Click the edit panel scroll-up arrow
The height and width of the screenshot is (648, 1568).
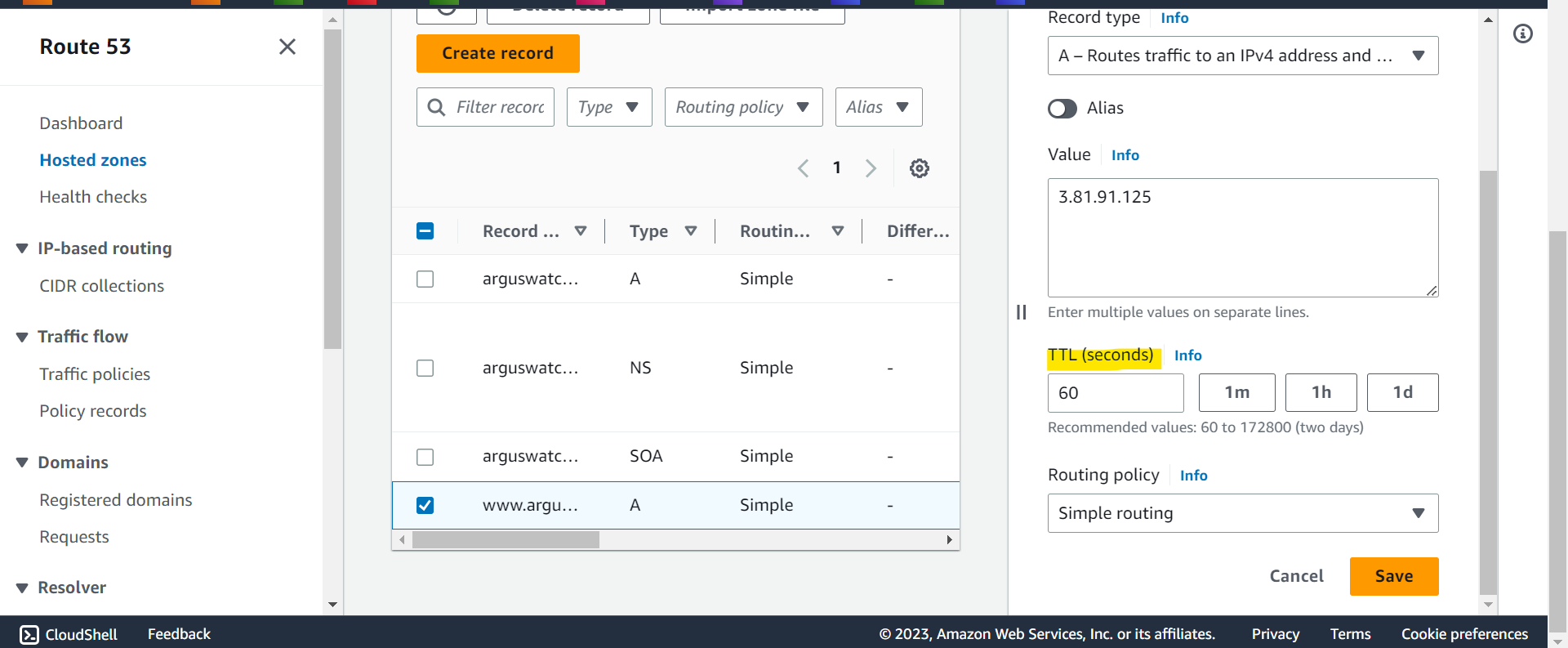[x=1489, y=20]
